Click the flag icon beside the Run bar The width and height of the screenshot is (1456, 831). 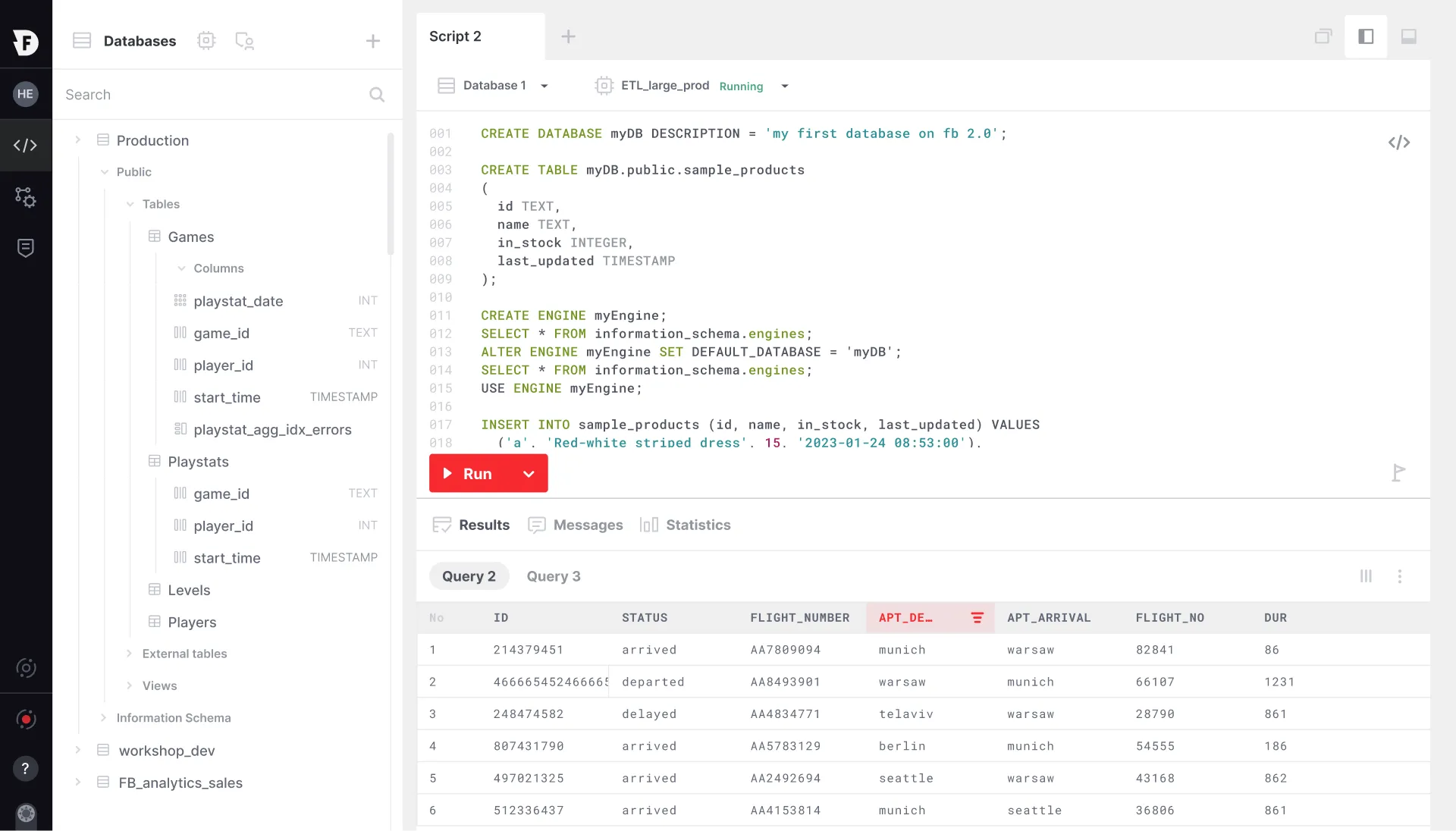coord(1398,472)
